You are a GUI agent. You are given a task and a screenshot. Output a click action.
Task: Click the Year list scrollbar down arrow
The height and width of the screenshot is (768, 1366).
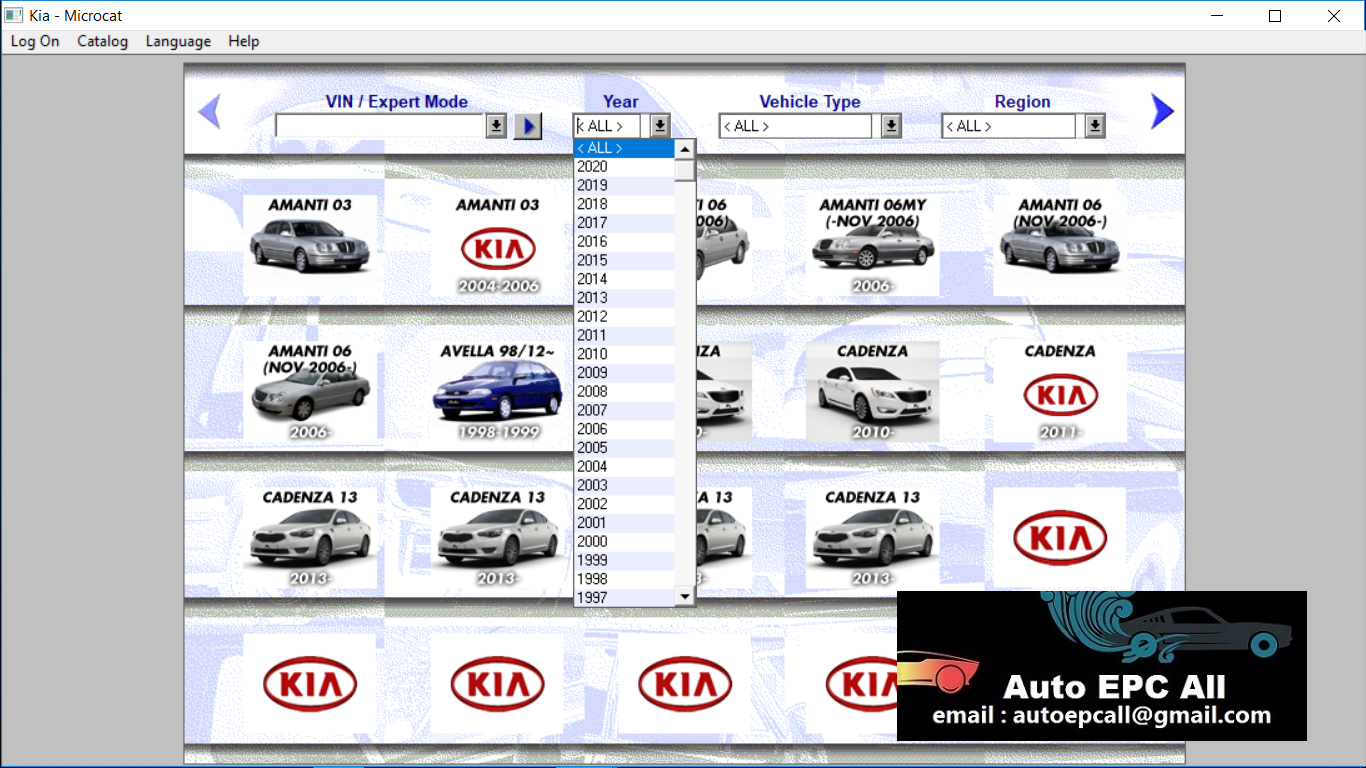[684, 596]
